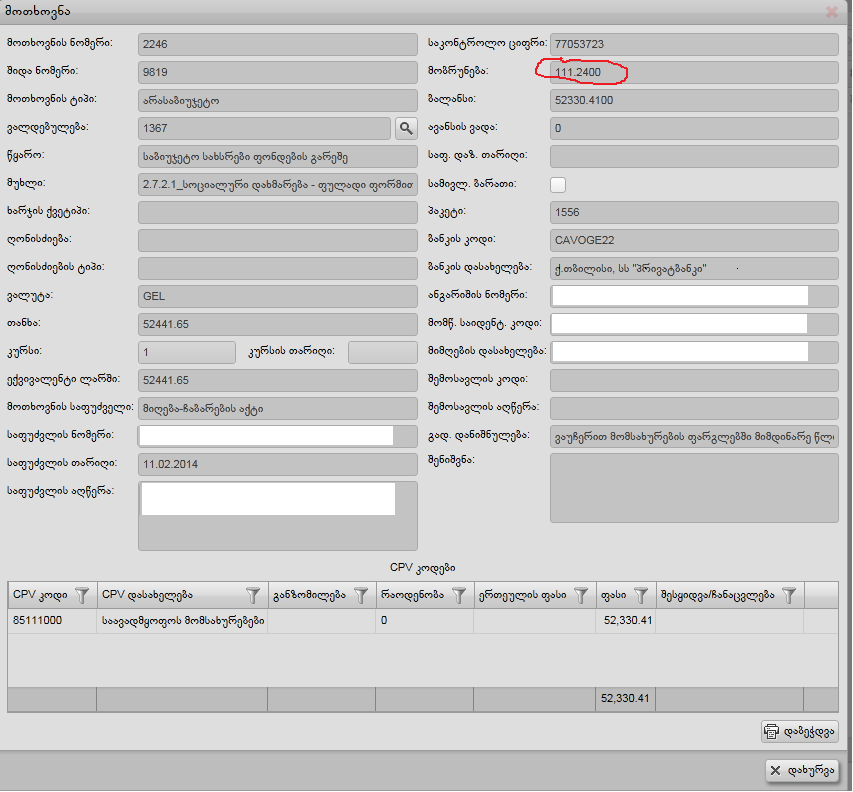Open filter on CPV კოდი column
Screen dimensions: 853x792
coord(82,595)
